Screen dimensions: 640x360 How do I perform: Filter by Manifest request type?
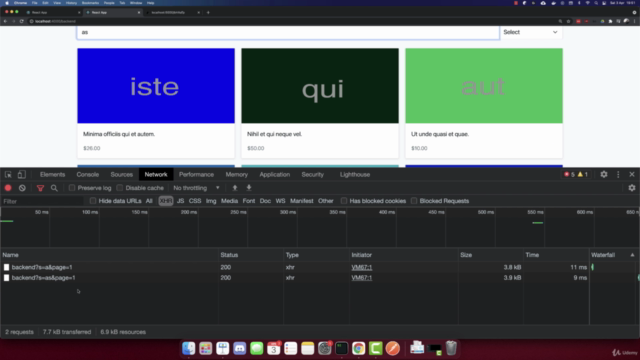pyautogui.click(x=302, y=201)
